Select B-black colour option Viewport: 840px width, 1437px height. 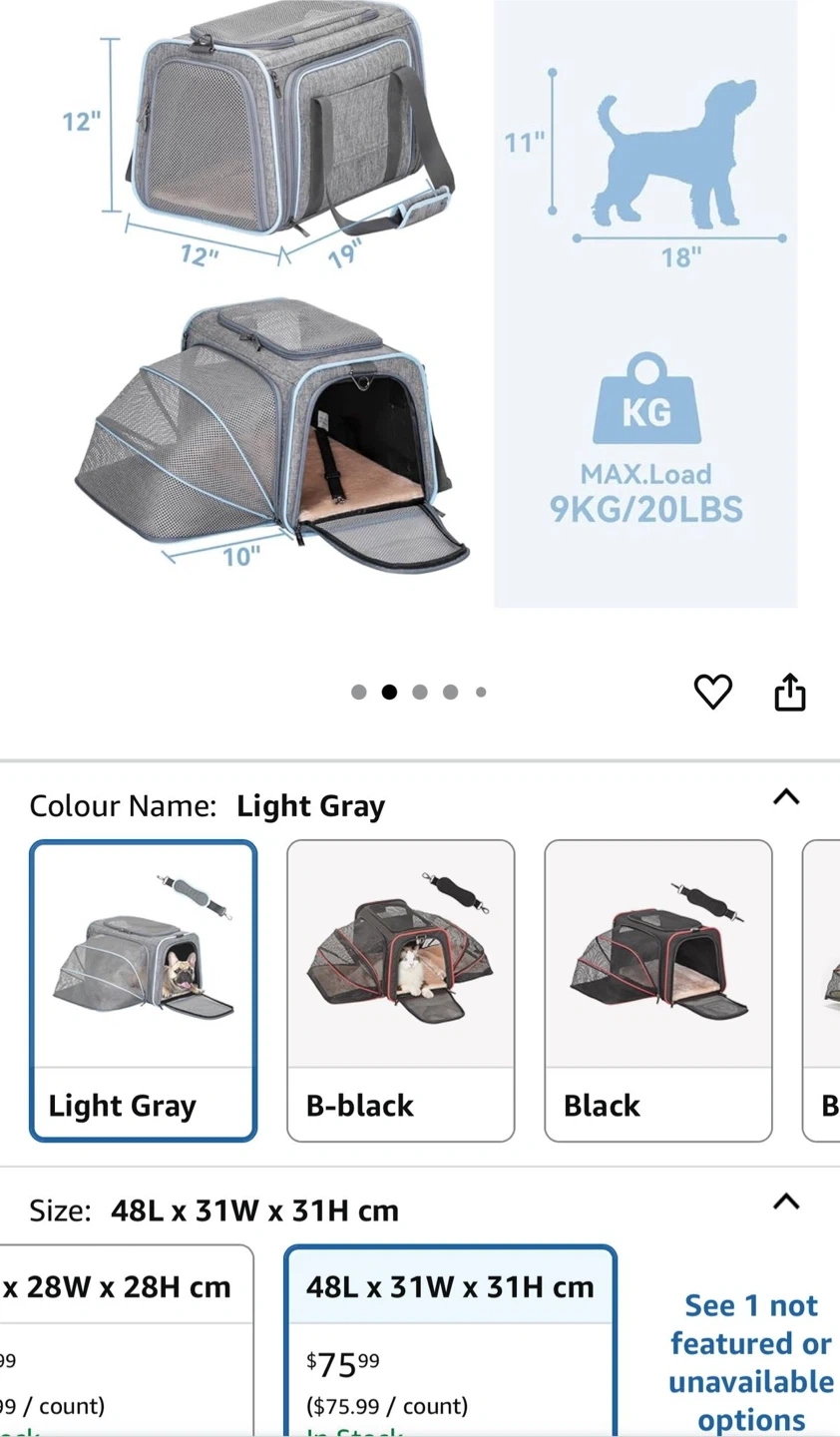[401, 991]
